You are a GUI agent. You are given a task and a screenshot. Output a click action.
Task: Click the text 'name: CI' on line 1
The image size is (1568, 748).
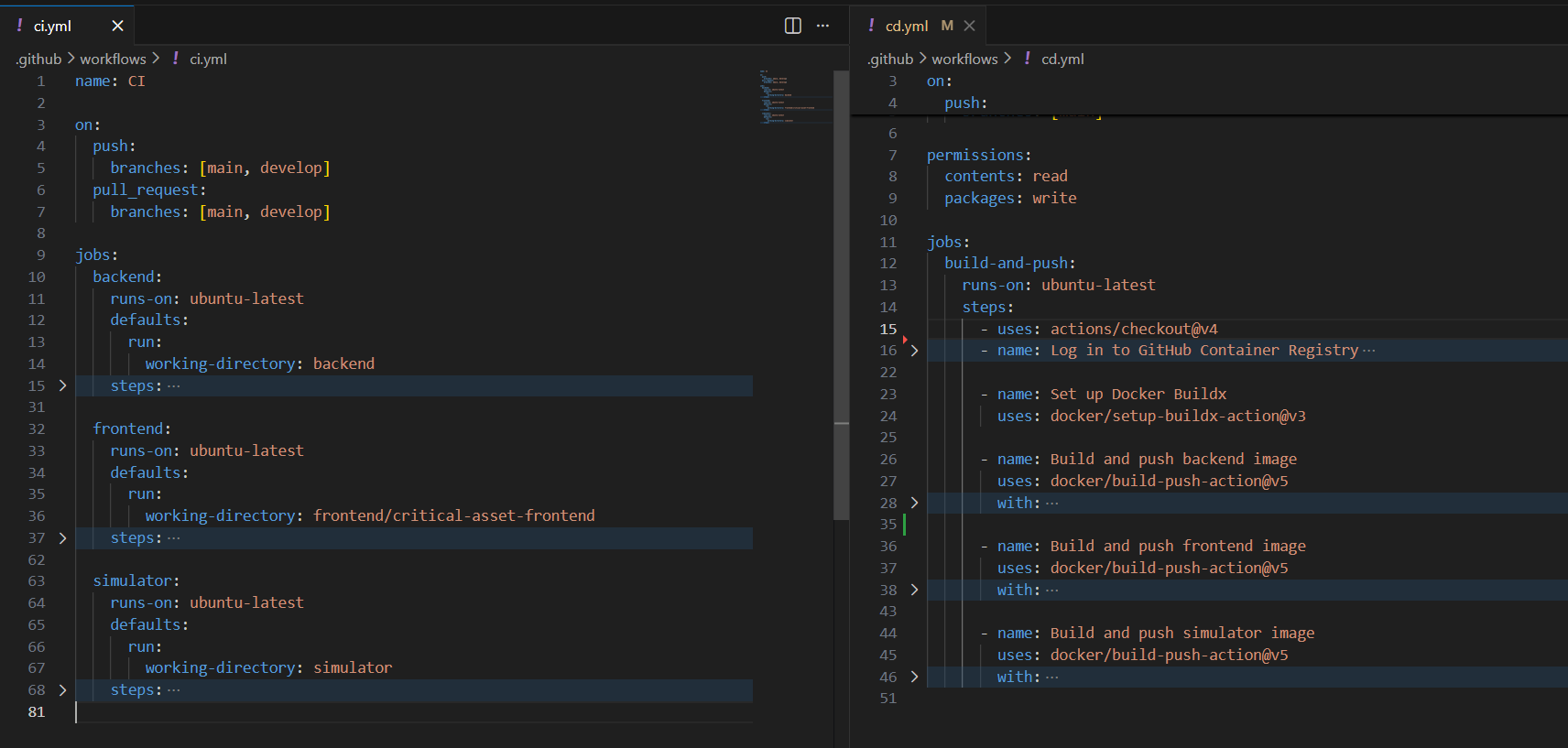pyautogui.click(x=110, y=81)
